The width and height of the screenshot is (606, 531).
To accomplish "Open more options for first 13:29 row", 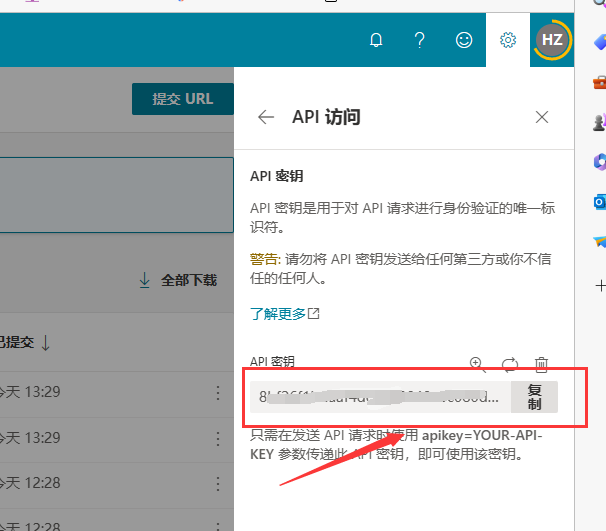I will 218,393.
